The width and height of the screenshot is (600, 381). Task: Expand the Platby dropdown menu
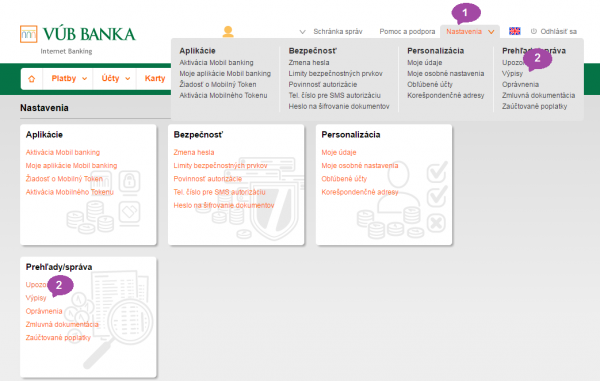point(69,78)
